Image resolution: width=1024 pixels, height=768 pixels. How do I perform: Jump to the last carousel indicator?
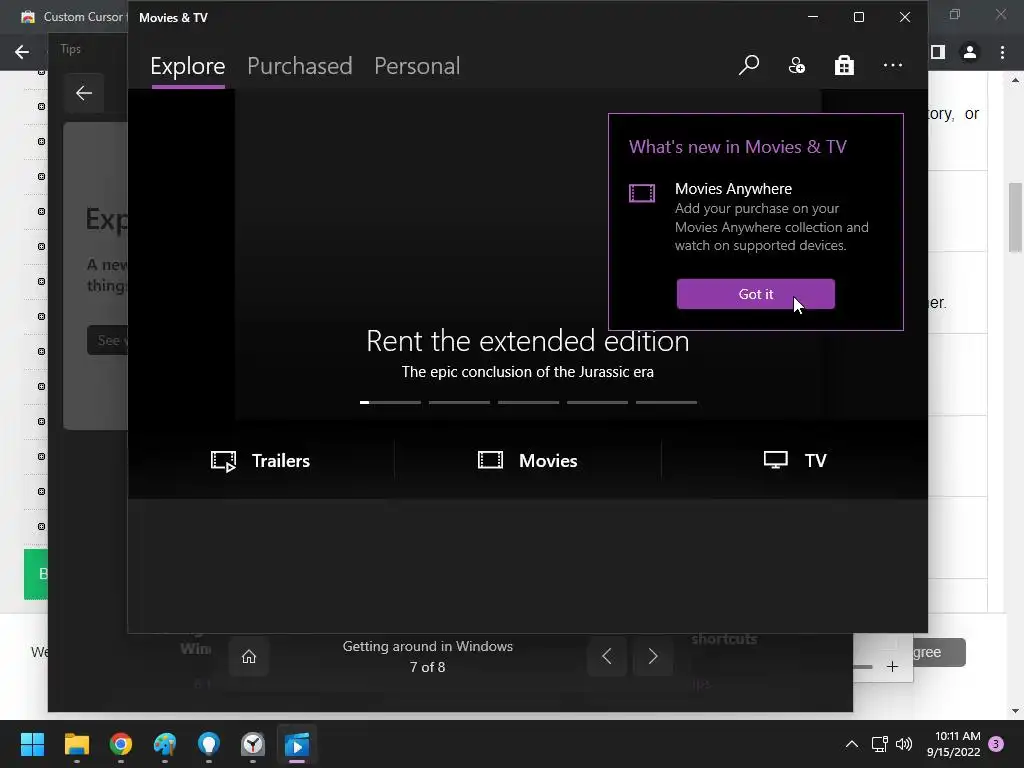click(x=666, y=402)
